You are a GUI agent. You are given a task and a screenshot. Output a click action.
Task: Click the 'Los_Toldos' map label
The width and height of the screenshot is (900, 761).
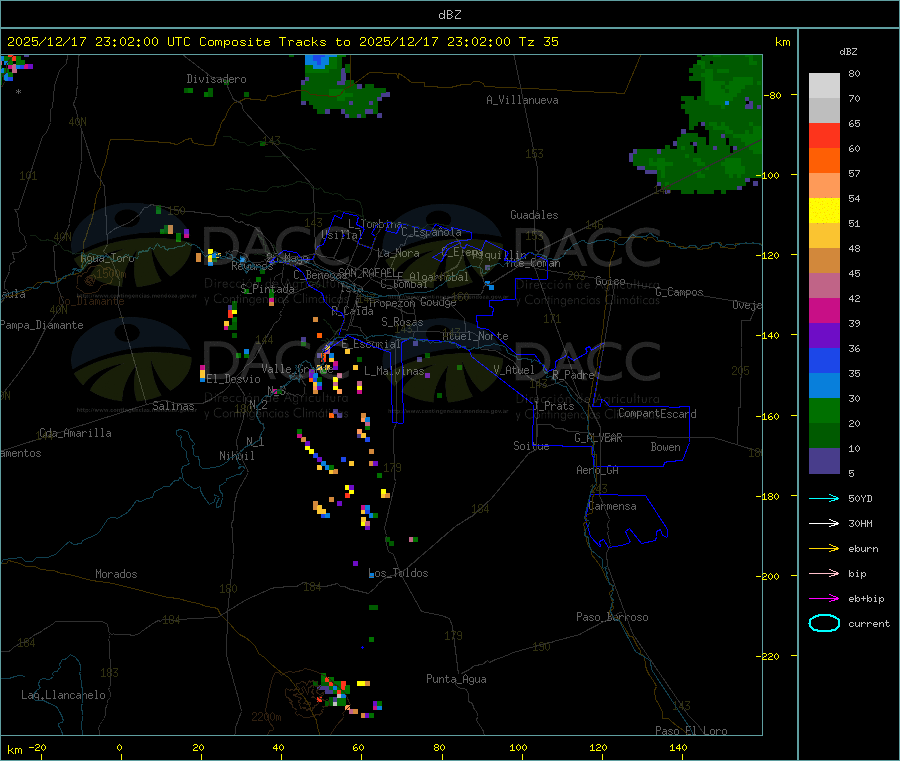[398, 573]
